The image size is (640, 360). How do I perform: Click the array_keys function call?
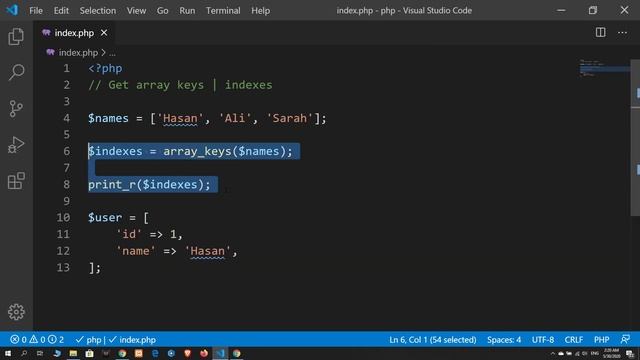coord(198,151)
